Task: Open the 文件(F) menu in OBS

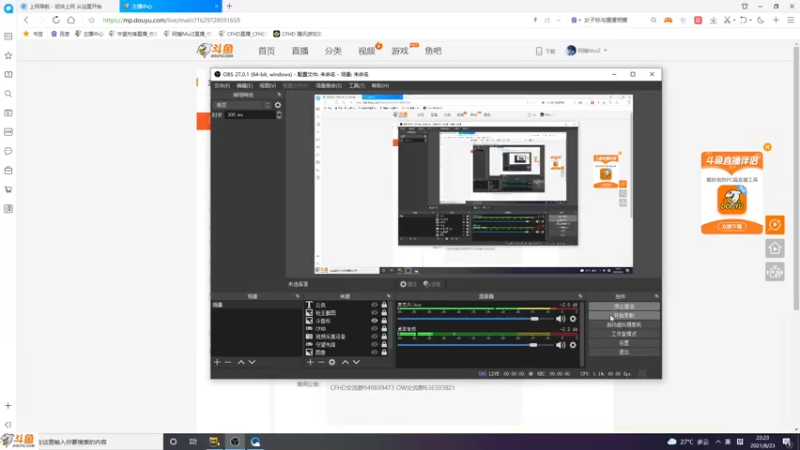Action: point(221,86)
